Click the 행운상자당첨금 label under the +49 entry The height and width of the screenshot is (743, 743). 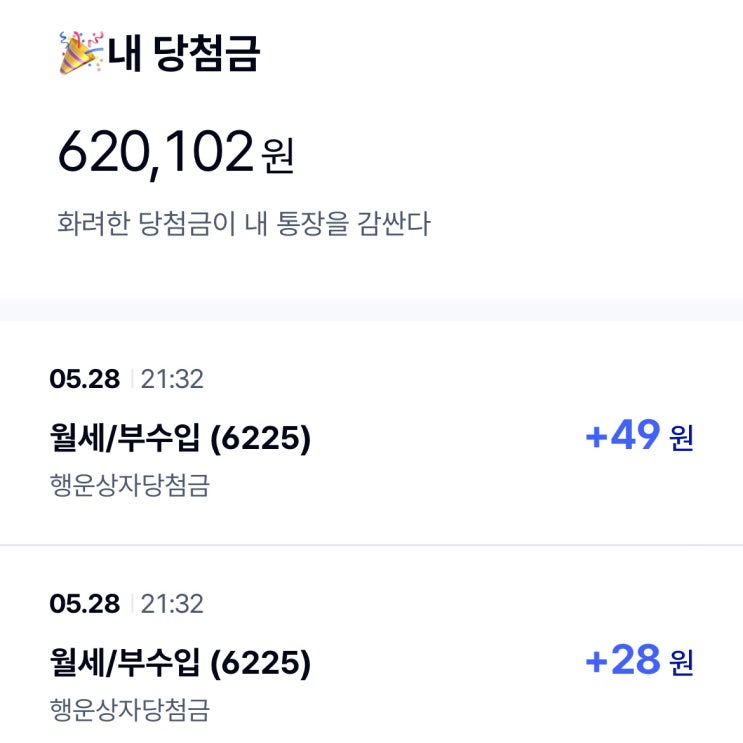[x=130, y=486]
